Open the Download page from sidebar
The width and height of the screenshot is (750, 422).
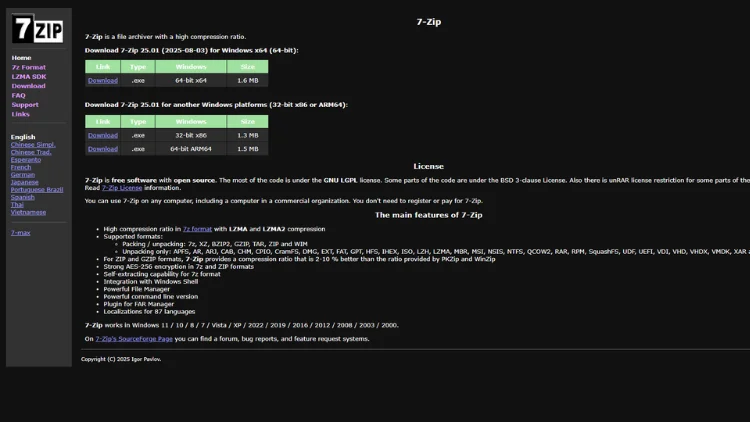coord(28,86)
